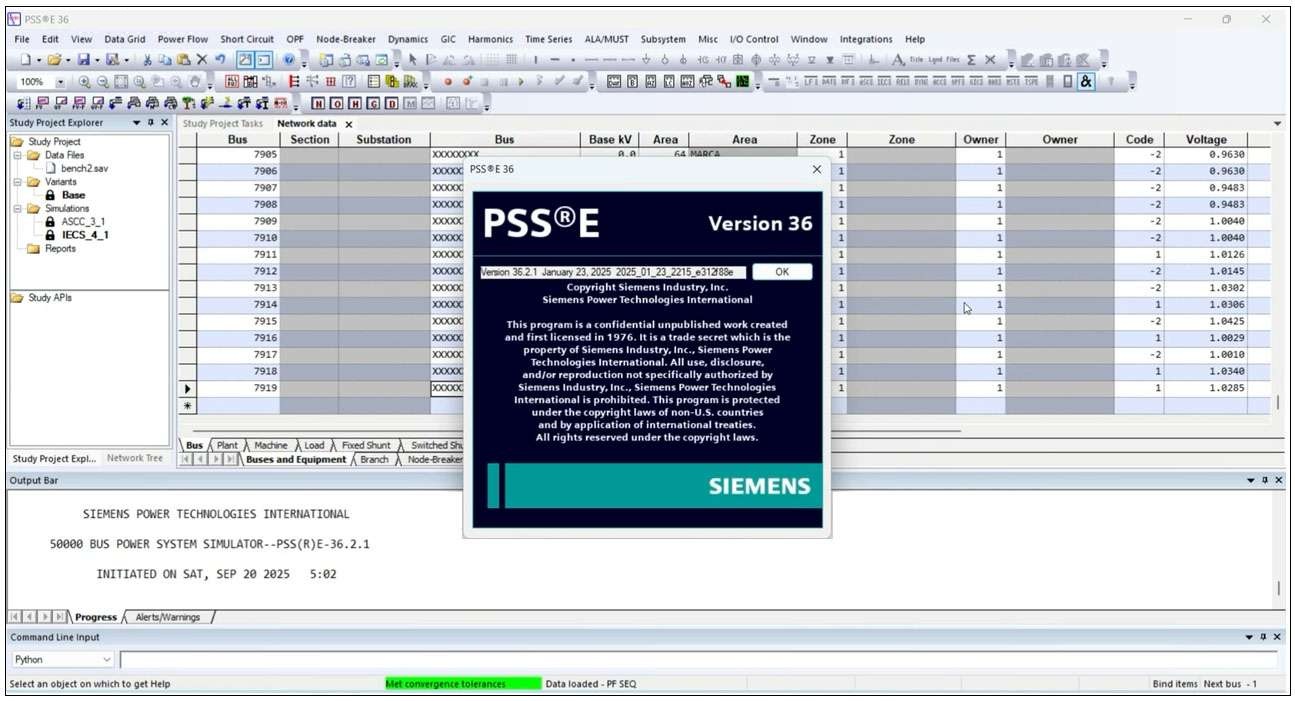Click the Study APIs item

point(50,298)
